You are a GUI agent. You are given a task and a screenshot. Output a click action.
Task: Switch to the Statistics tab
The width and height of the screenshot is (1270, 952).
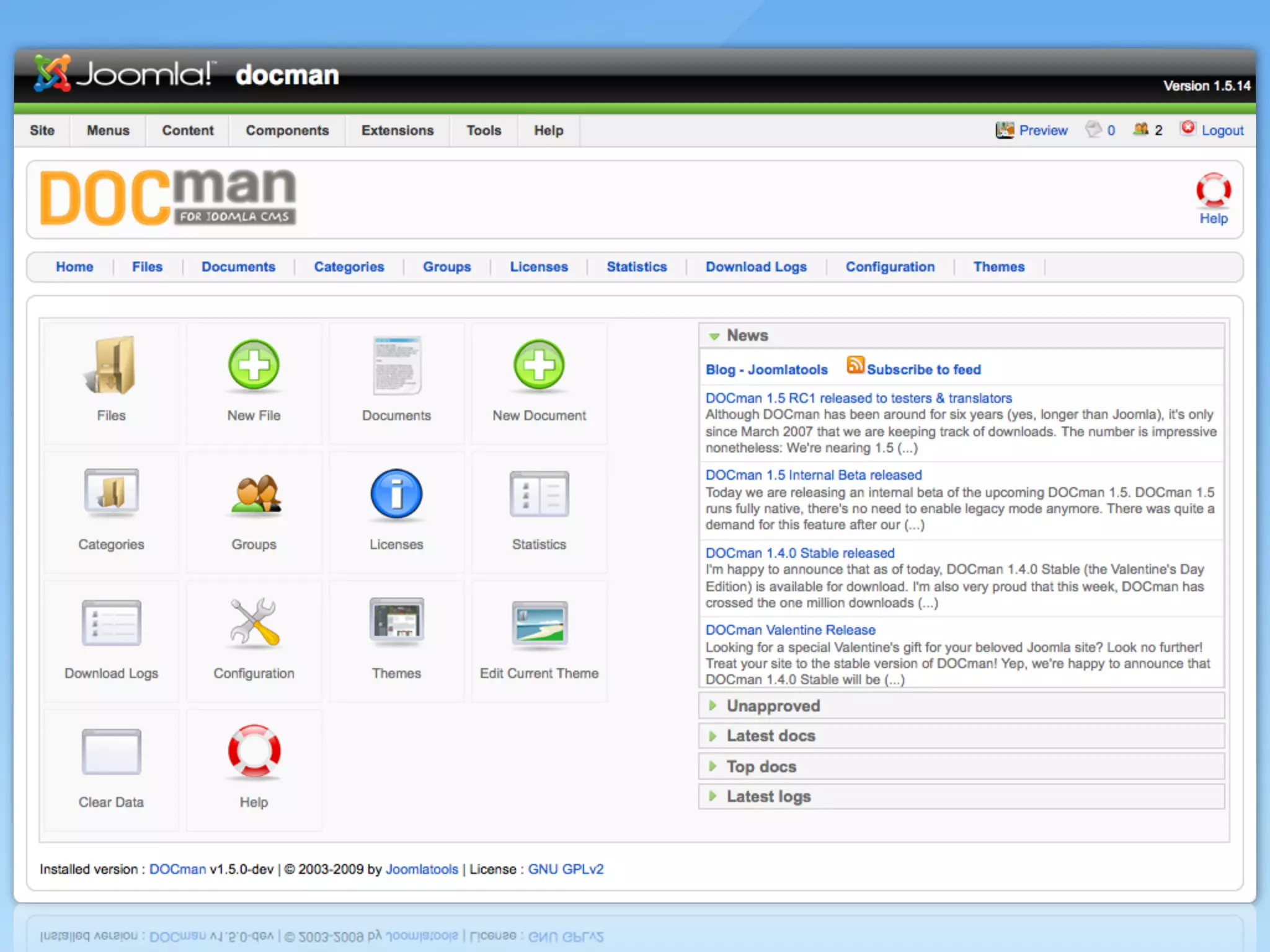click(x=636, y=267)
